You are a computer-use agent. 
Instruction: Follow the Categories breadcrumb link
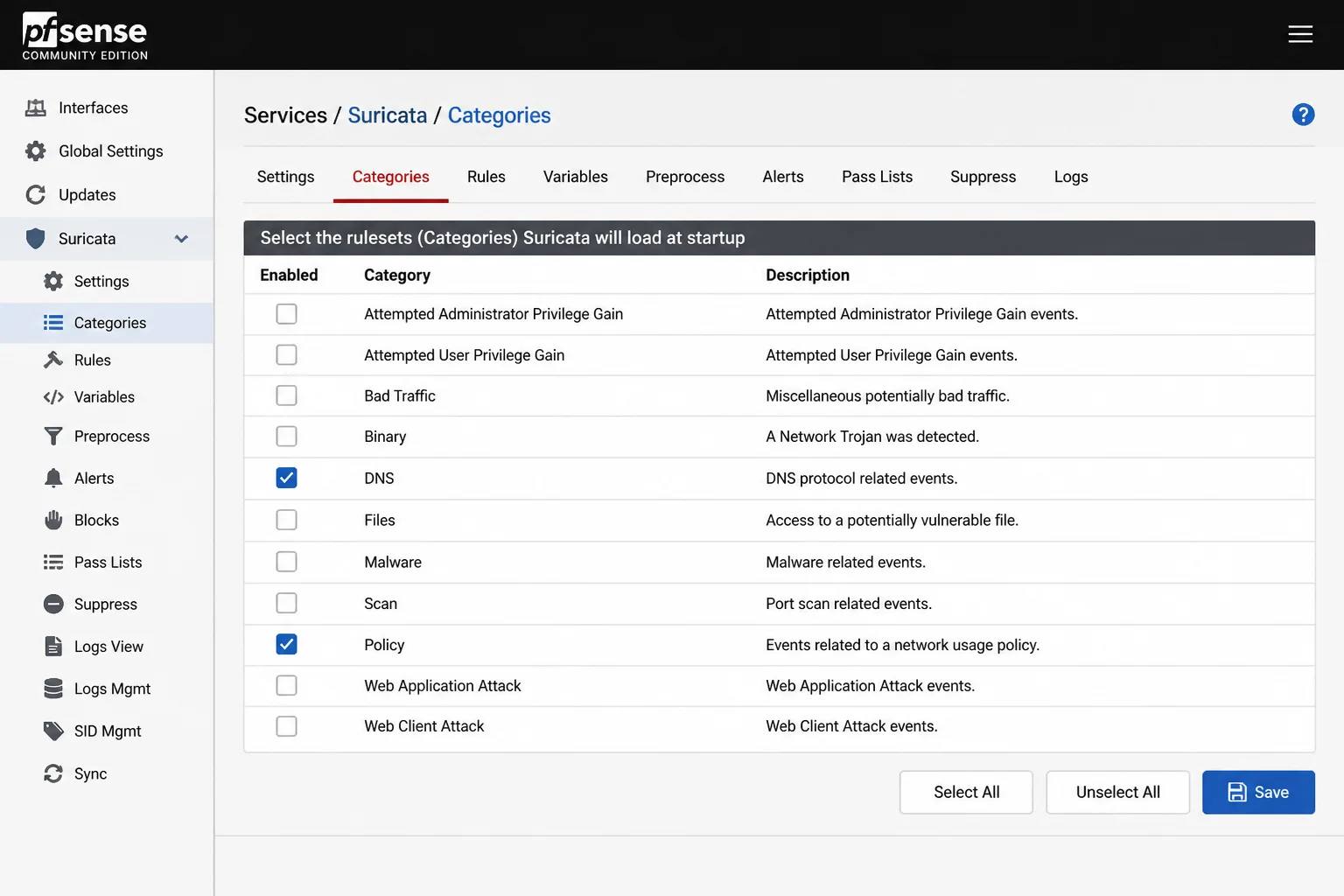[x=499, y=115]
